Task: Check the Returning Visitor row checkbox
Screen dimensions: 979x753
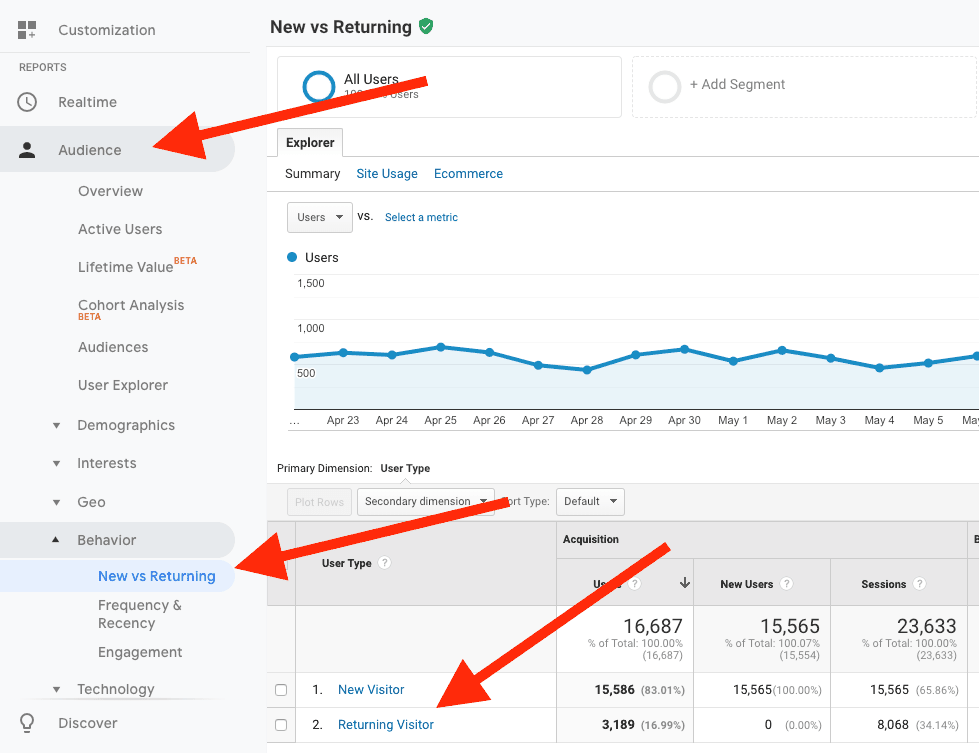Action: (281, 725)
